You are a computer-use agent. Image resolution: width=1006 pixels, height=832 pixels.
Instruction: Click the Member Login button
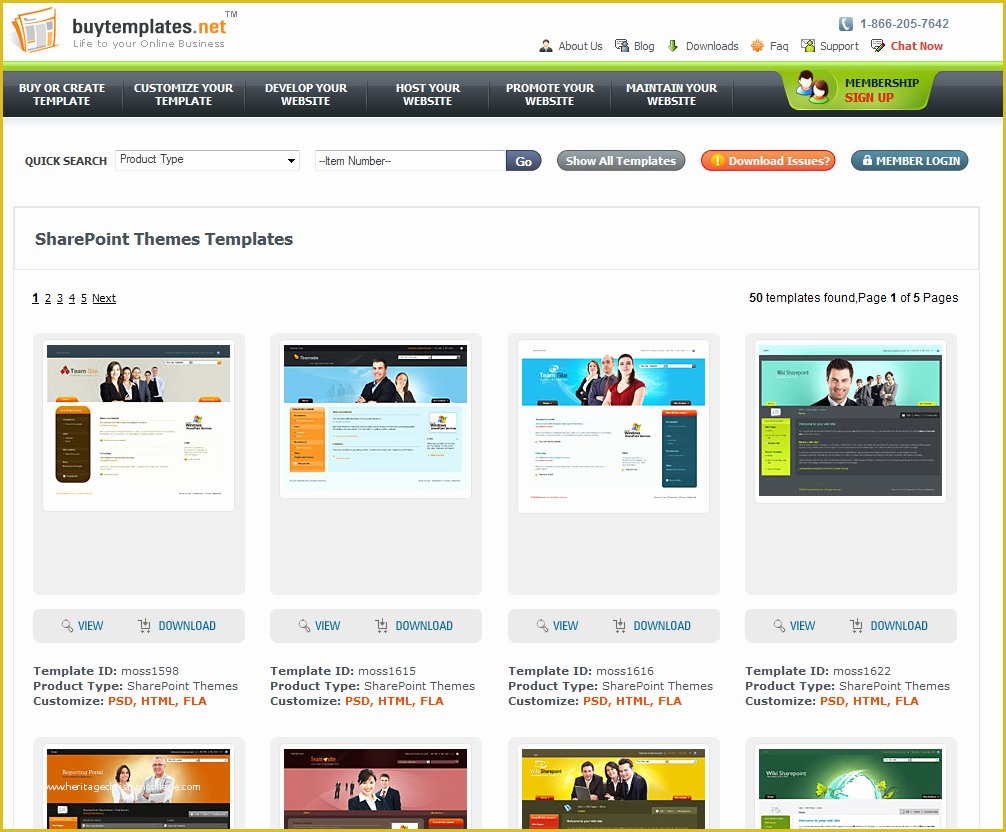pos(910,160)
